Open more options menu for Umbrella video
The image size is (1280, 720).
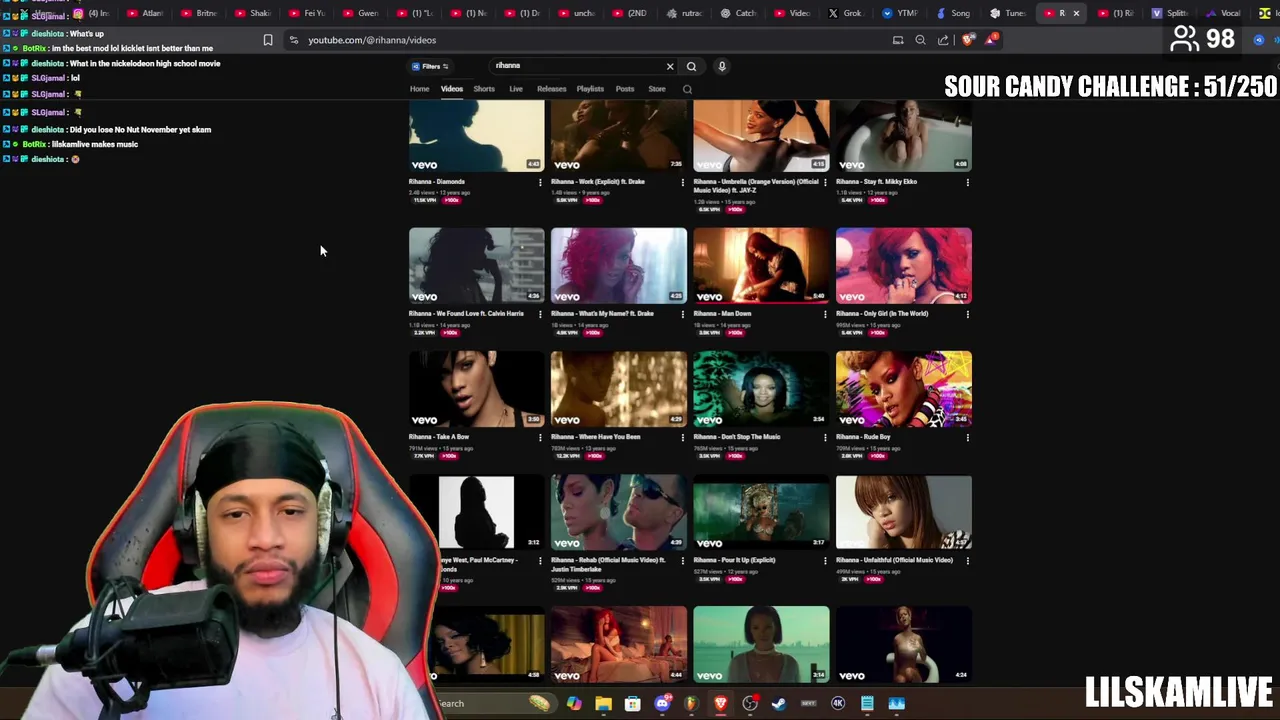pos(825,183)
